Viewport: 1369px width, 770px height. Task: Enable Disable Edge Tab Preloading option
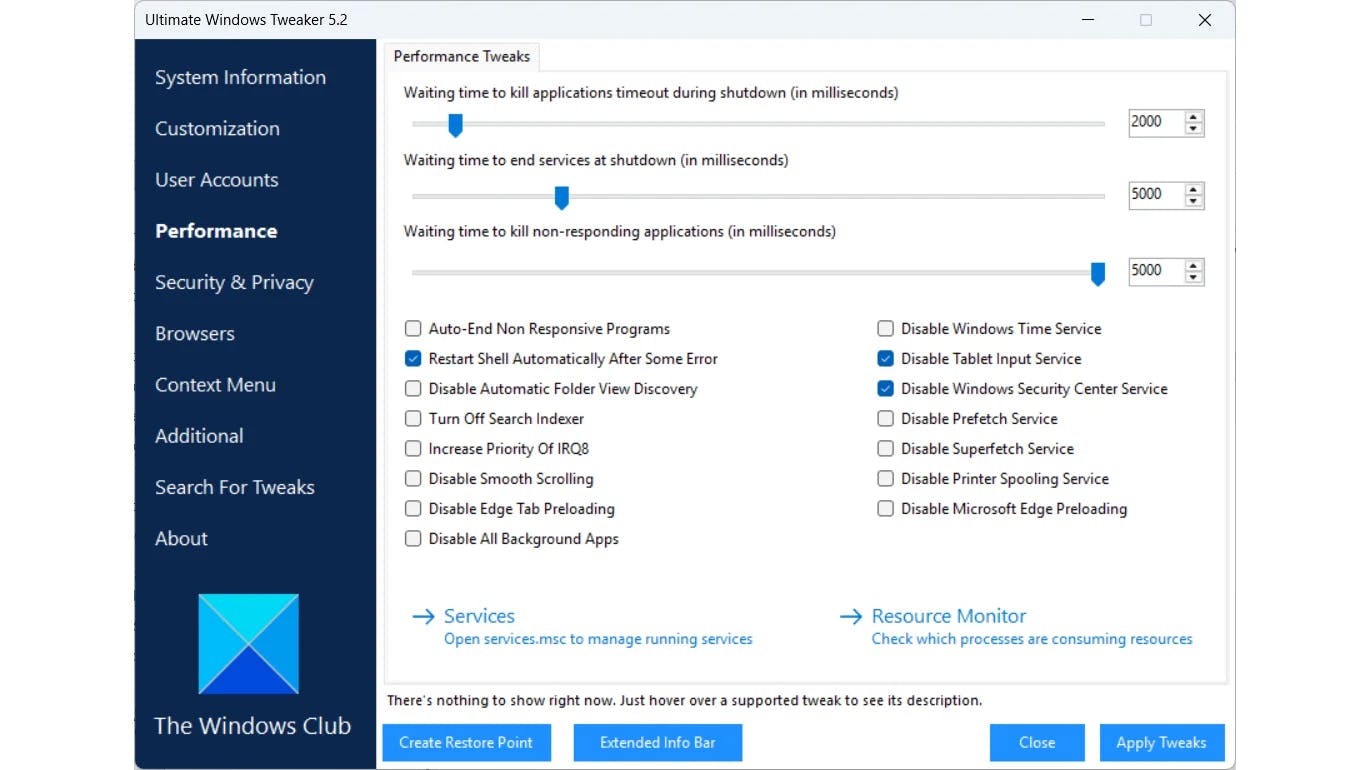pos(413,509)
